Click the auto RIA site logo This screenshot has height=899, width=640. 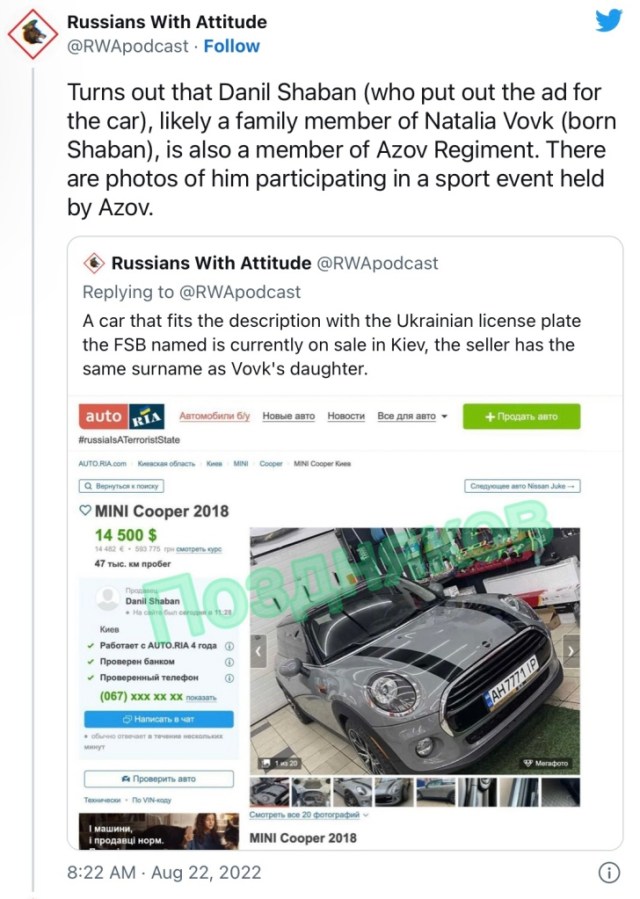[x=121, y=416]
